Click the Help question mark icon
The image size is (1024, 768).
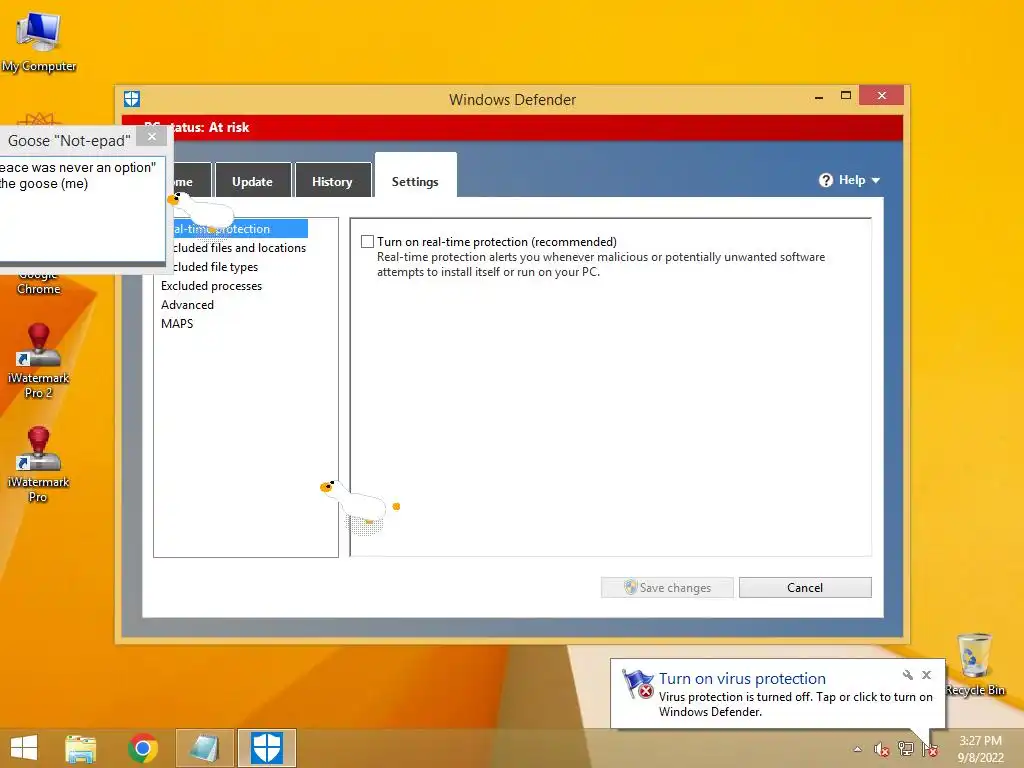pyautogui.click(x=826, y=180)
